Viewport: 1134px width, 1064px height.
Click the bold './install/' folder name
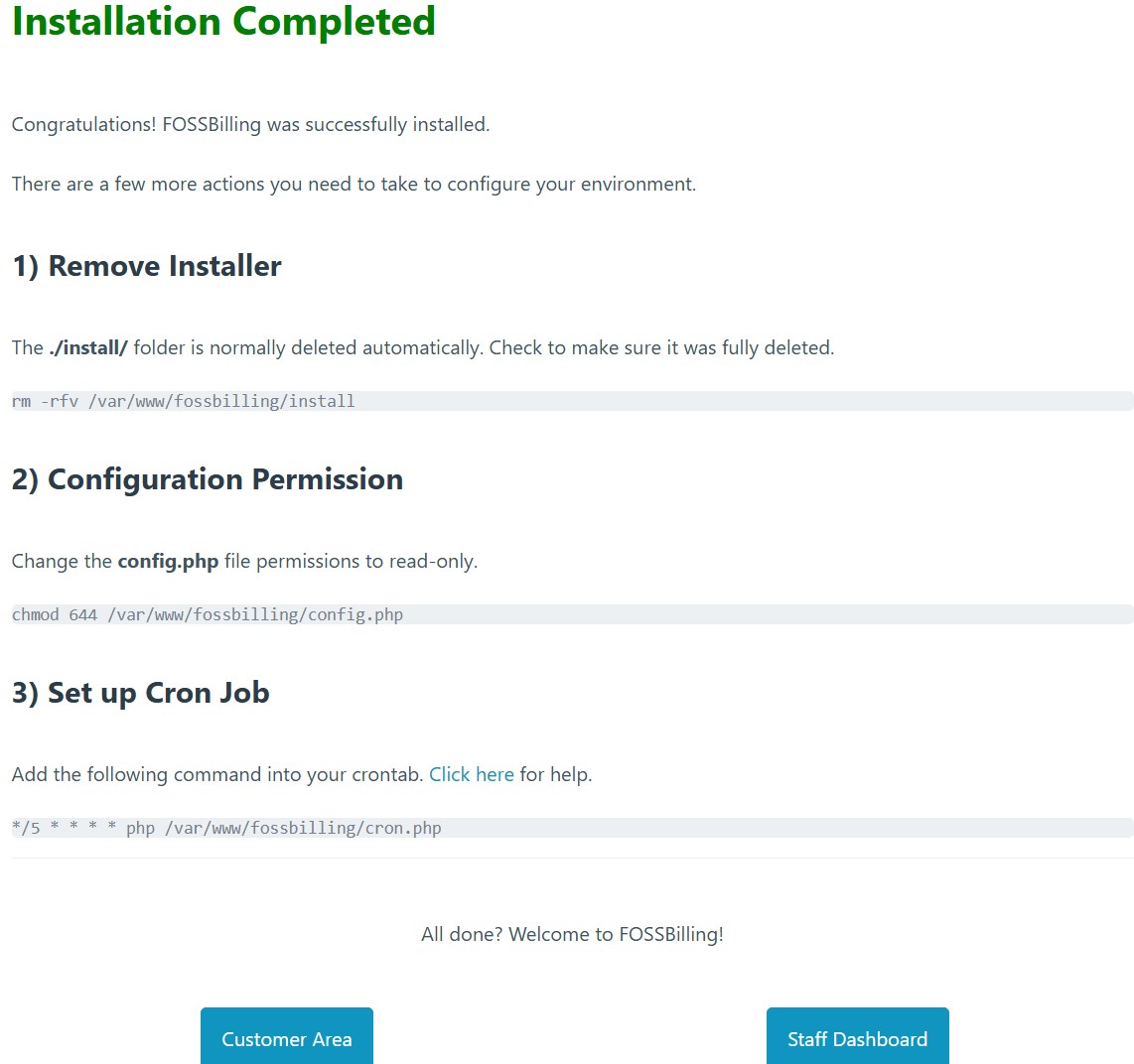pyautogui.click(x=88, y=347)
